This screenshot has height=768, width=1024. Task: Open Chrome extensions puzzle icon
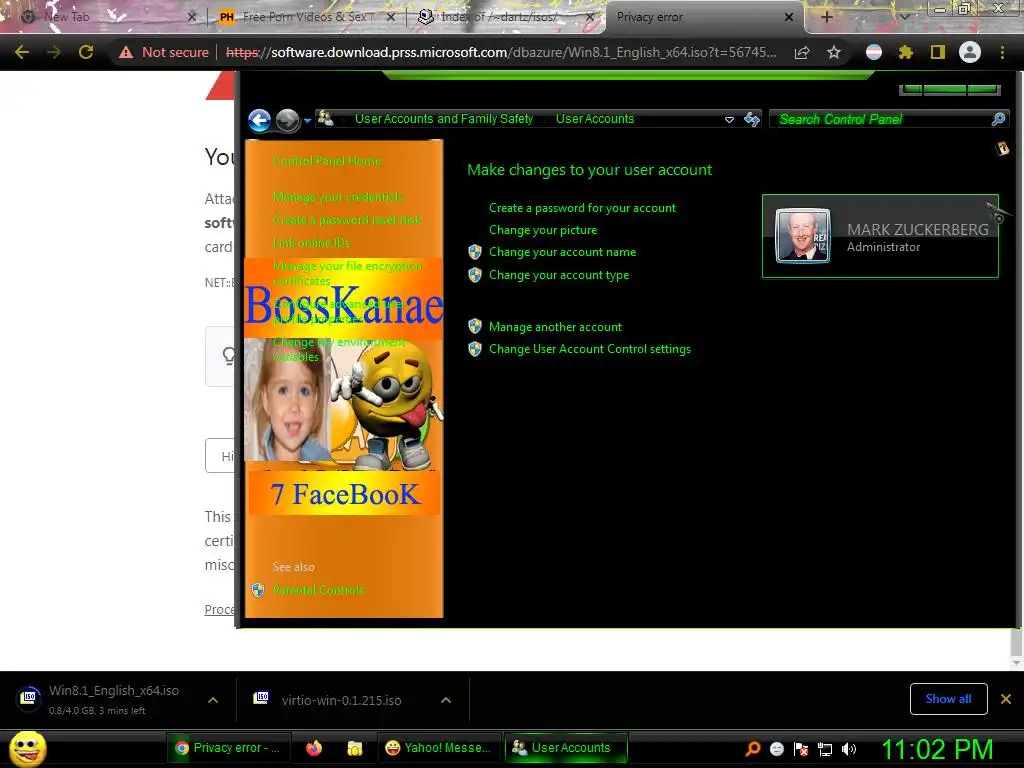click(905, 52)
